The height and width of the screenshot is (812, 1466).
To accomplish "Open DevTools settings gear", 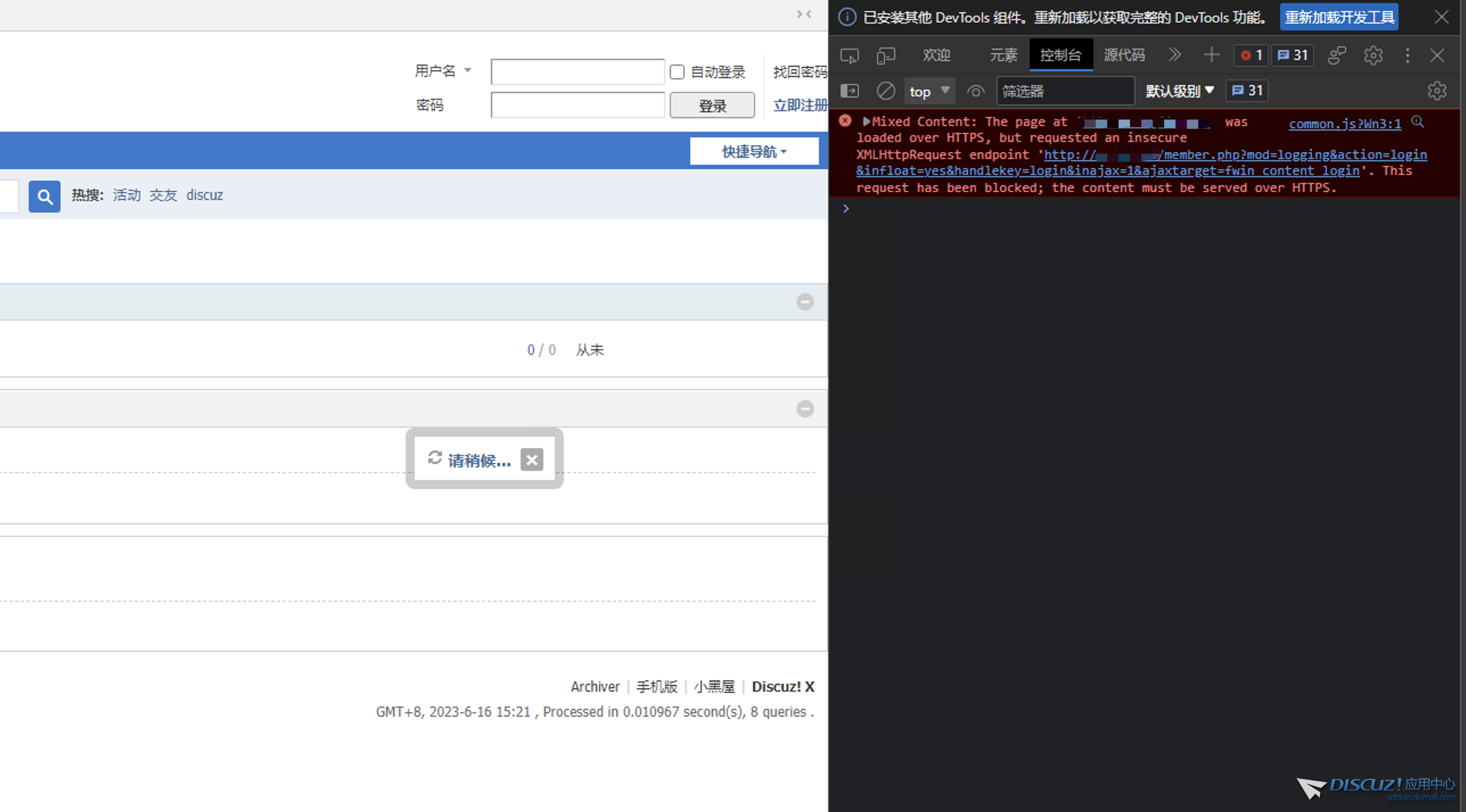I will tap(1373, 55).
